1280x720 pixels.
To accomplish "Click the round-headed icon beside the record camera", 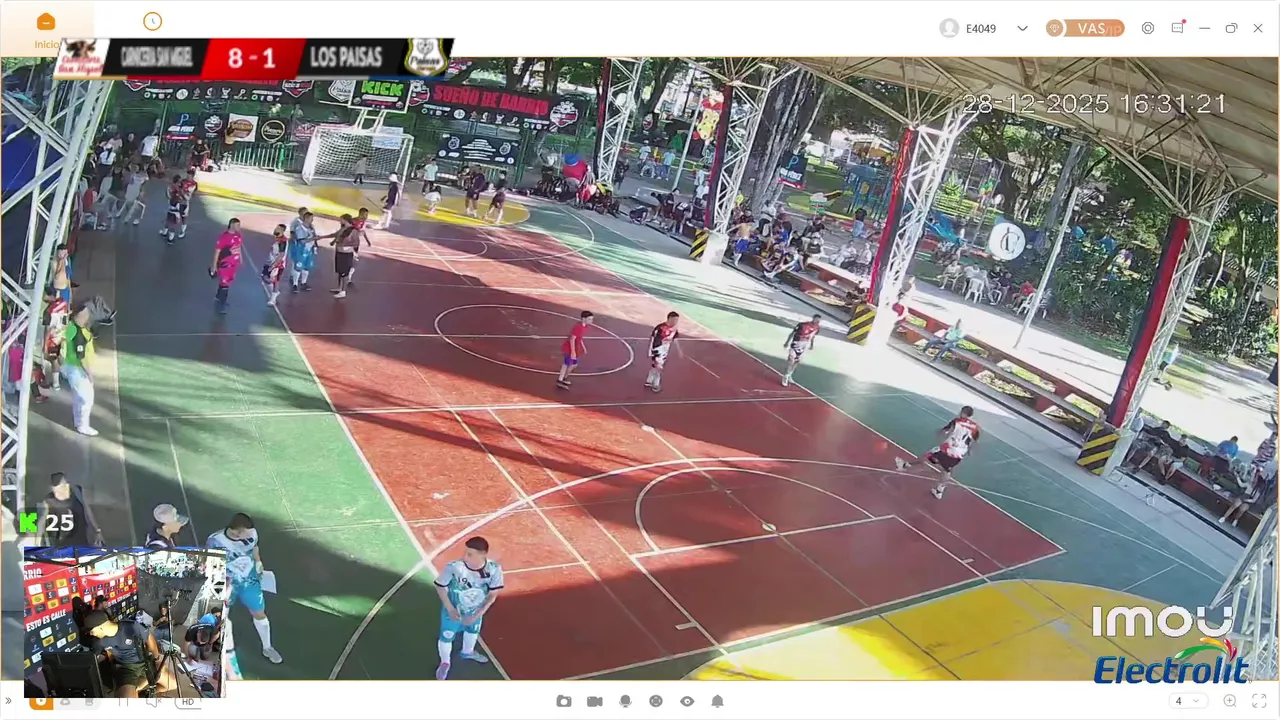I will [625, 701].
